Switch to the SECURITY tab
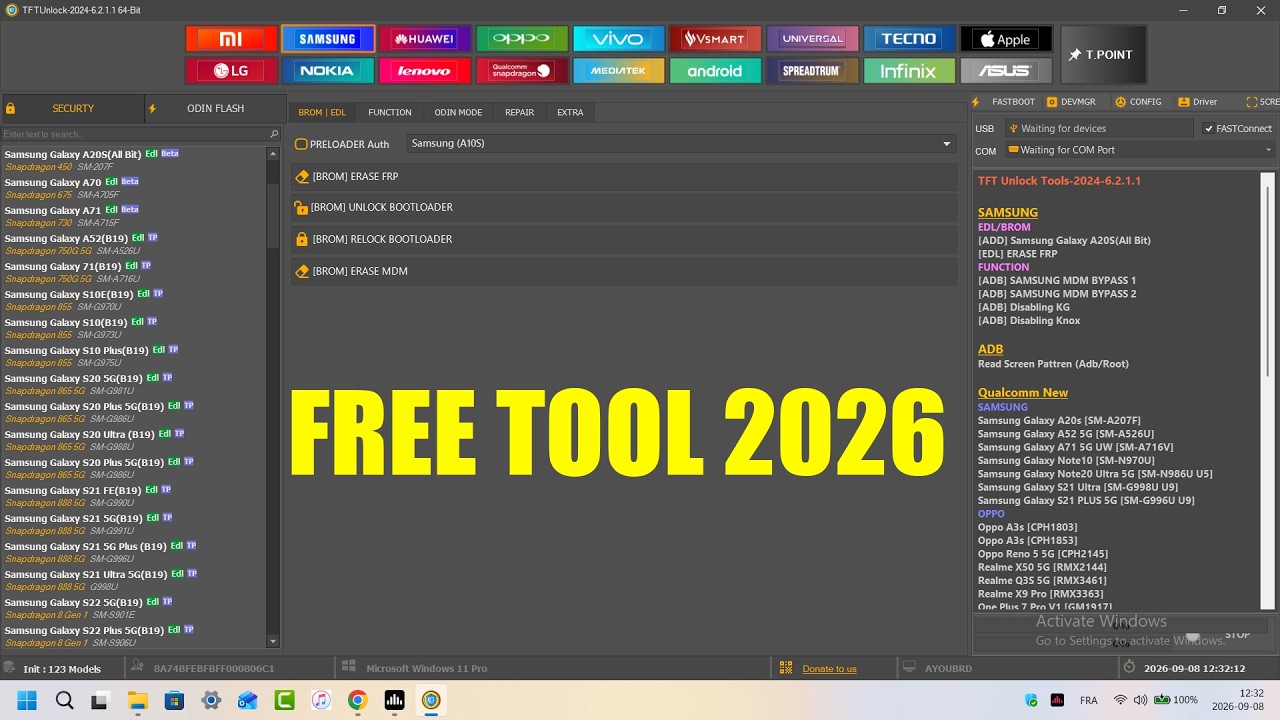 point(72,108)
